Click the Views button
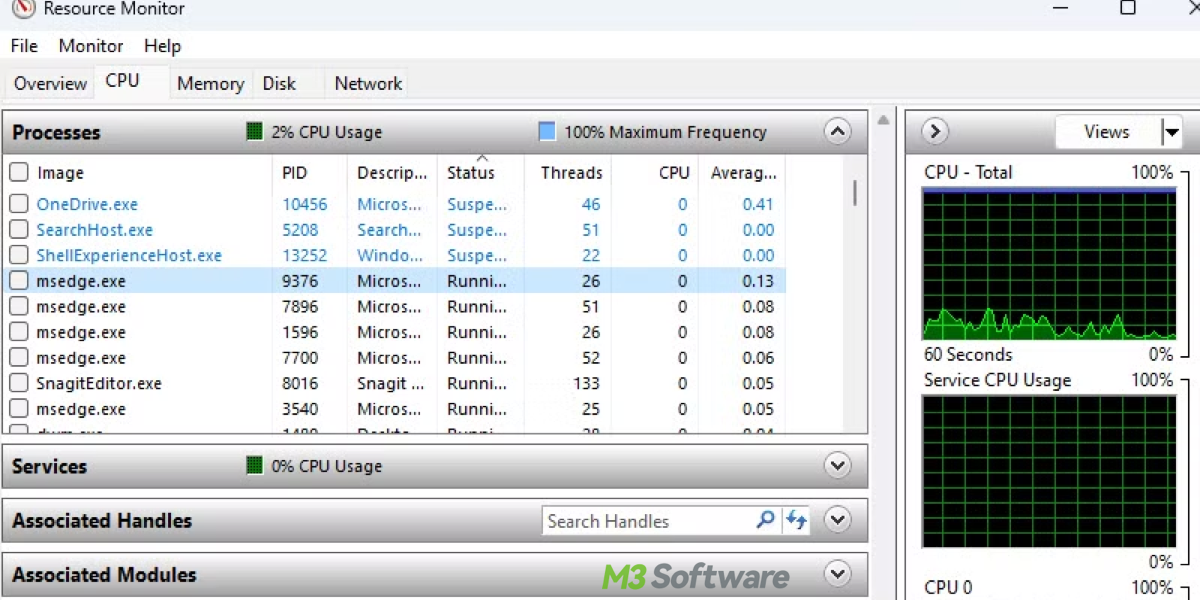 [x=1107, y=132]
